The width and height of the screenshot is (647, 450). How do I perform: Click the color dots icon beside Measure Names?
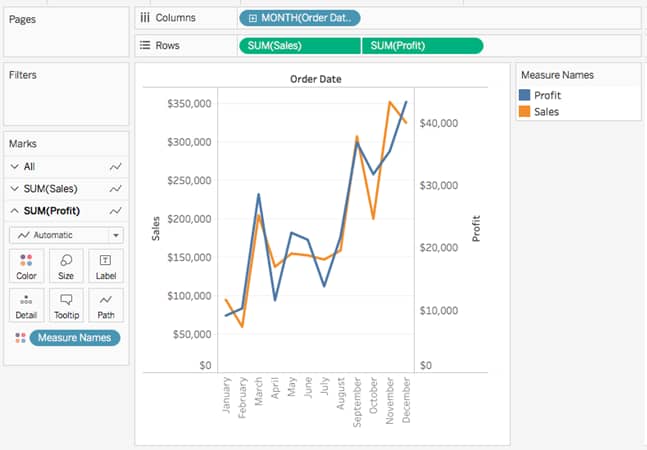click(20, 338)
